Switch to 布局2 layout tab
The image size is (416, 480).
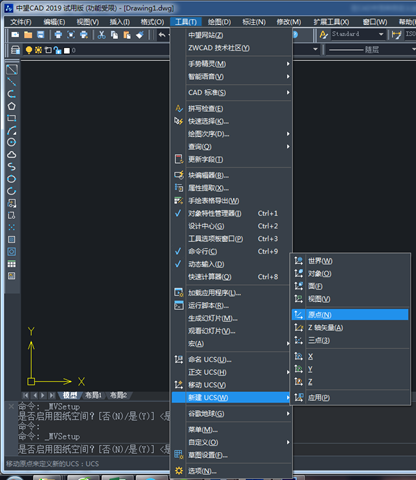point(119,395)
